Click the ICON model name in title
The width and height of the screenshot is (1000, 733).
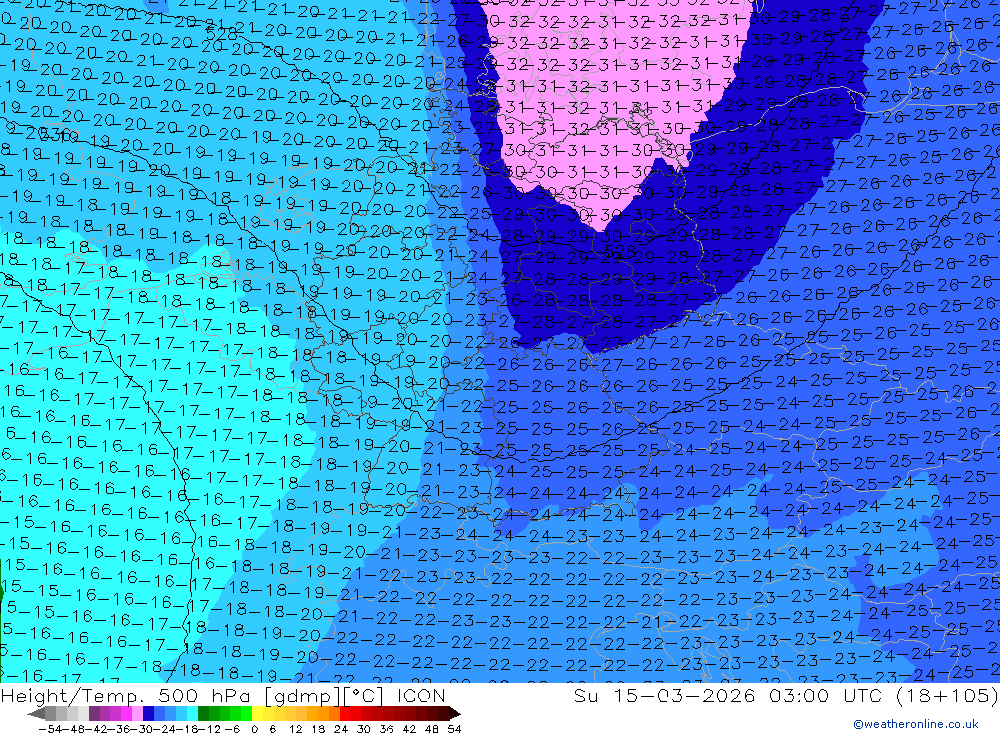pyautogui.click(x=421, y=695)
